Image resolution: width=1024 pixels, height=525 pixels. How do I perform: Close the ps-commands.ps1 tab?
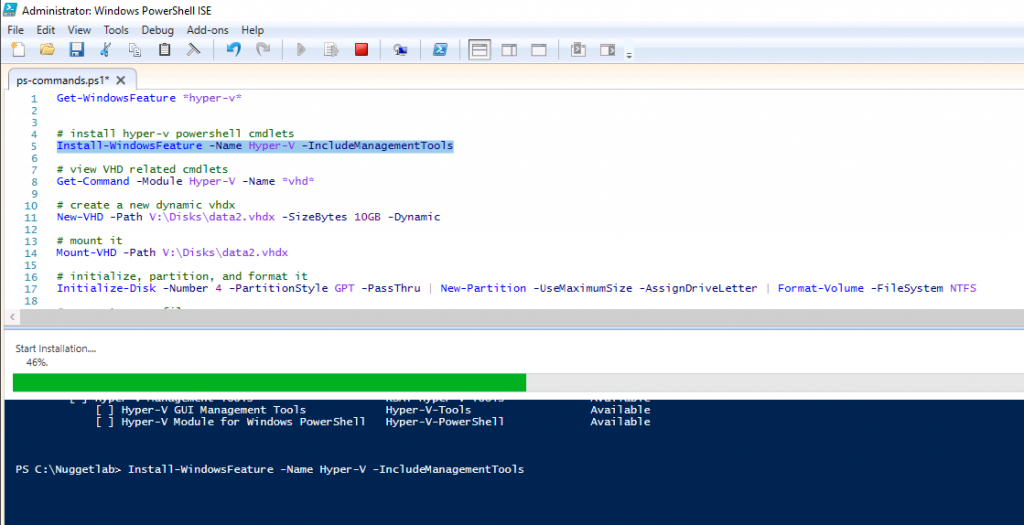pos(121,80)
